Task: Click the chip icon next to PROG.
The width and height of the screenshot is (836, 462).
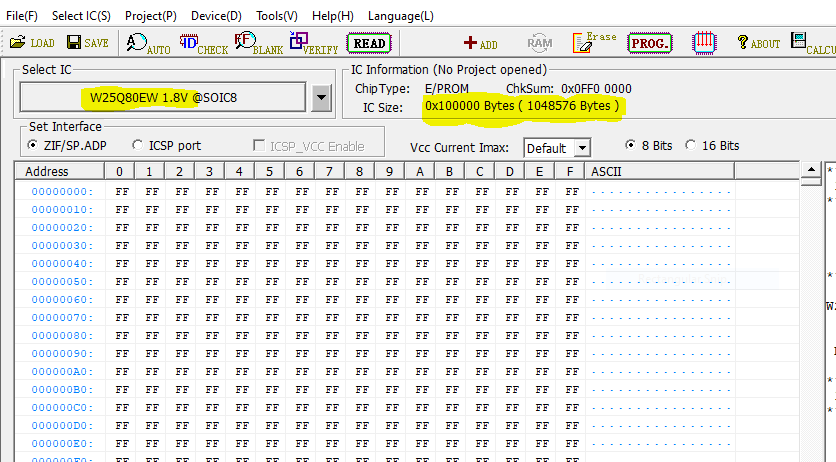Action: click(704, 43)
